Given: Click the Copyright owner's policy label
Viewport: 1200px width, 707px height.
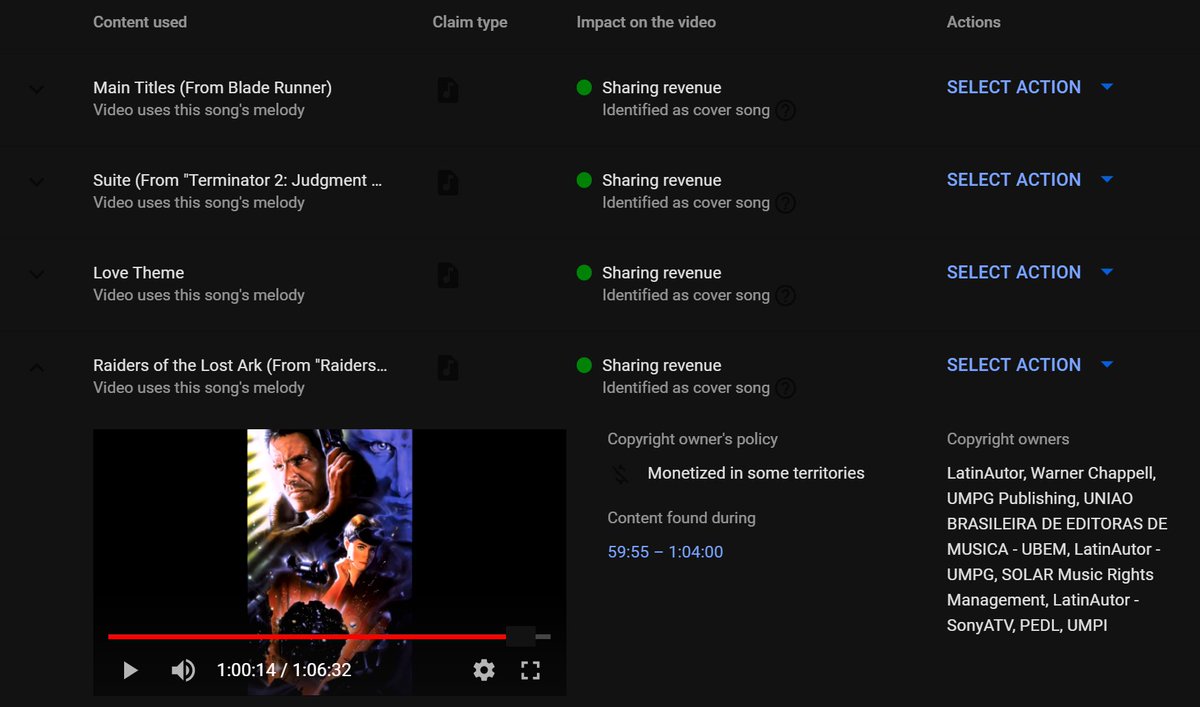Looking at the screenshot, I should (x=692, y=439).
